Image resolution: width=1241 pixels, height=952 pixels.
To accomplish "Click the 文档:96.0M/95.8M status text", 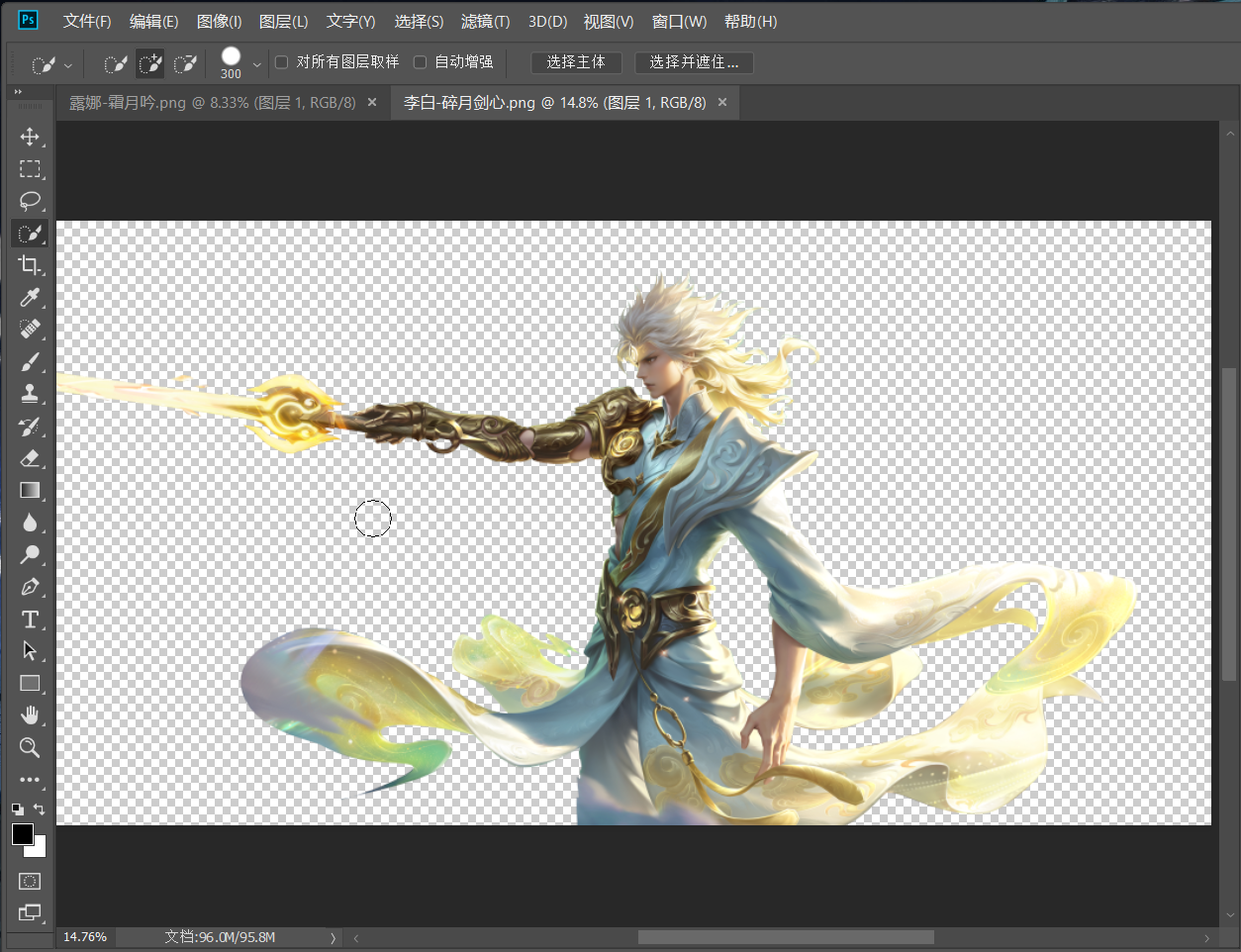I will [x=220, y=937].
